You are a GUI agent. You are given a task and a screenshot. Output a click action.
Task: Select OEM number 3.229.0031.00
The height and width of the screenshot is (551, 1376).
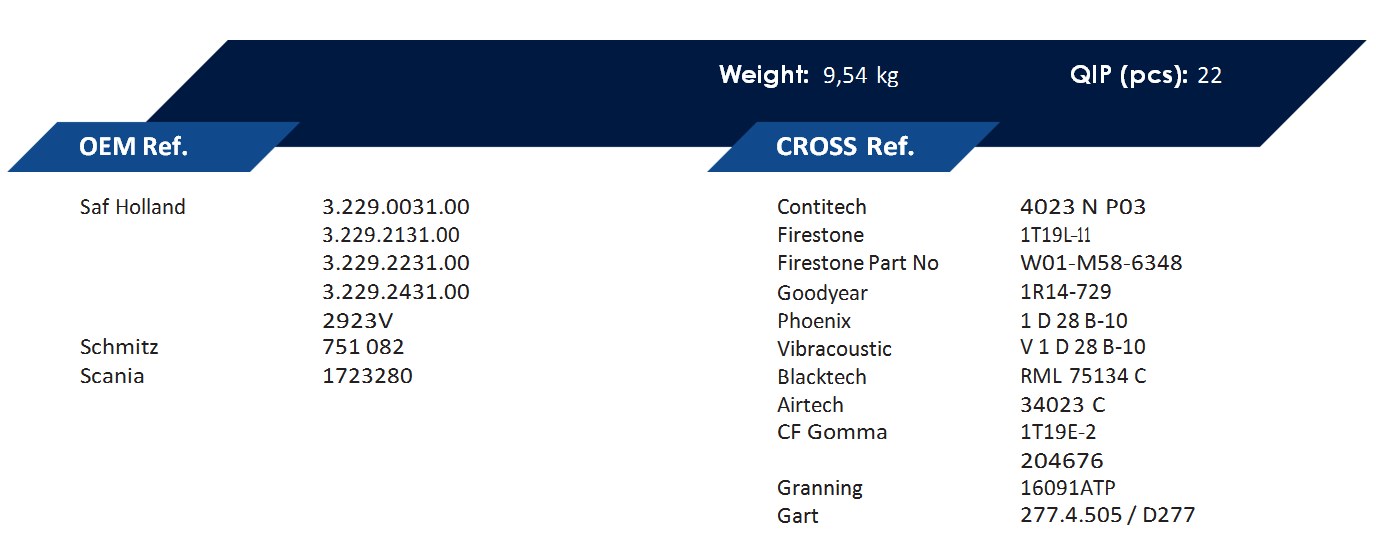[x=396, y=207]
